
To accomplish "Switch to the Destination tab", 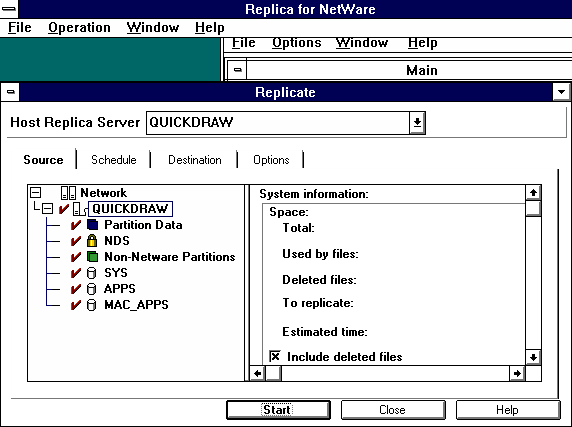I will pos(194,160).
